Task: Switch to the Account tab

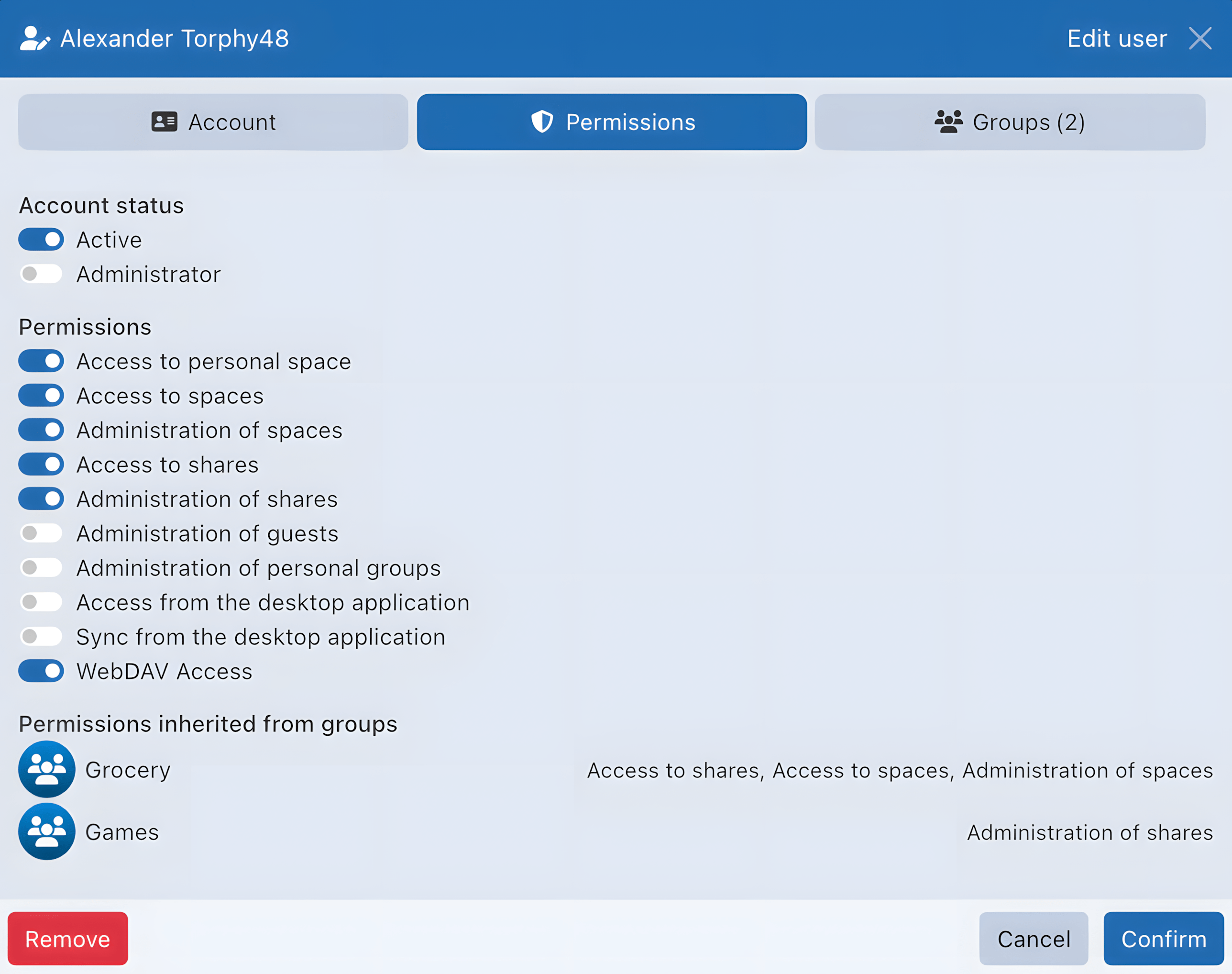Action: pyautogui.click(x=213, y=122)
